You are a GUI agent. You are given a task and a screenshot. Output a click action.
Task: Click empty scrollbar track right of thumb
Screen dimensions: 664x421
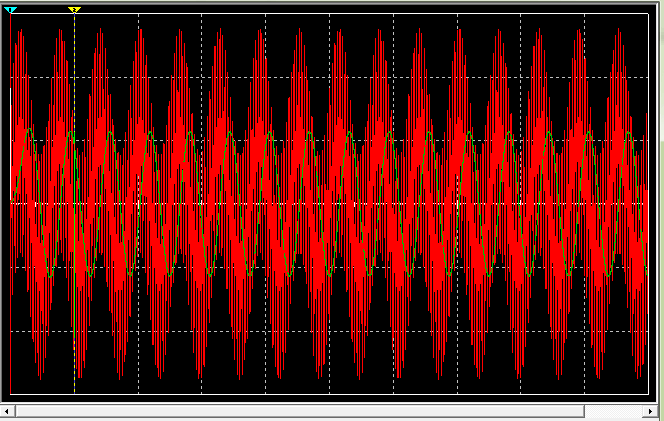[616, 411]
